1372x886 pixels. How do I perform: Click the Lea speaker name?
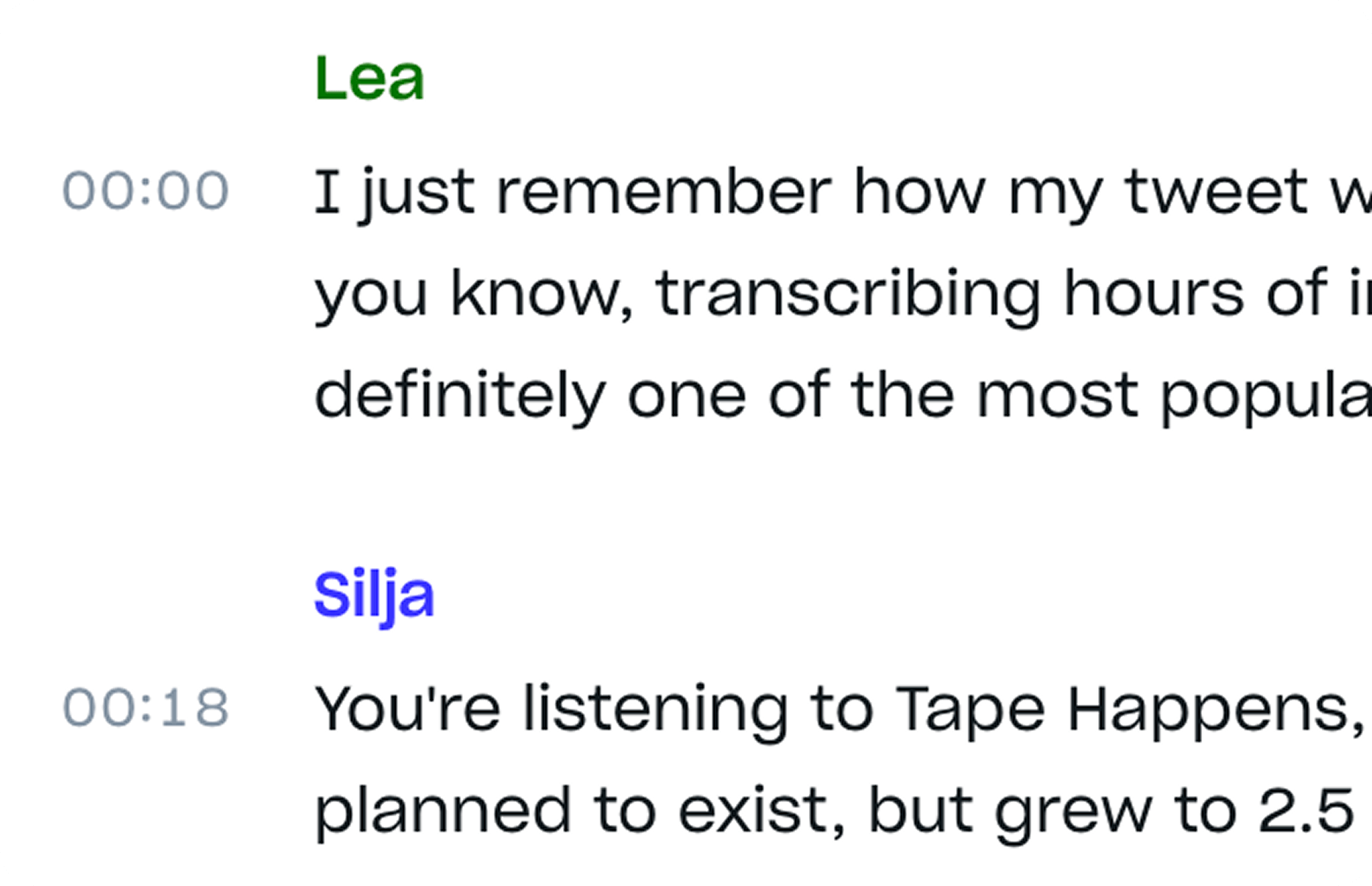tap(369, 78)
